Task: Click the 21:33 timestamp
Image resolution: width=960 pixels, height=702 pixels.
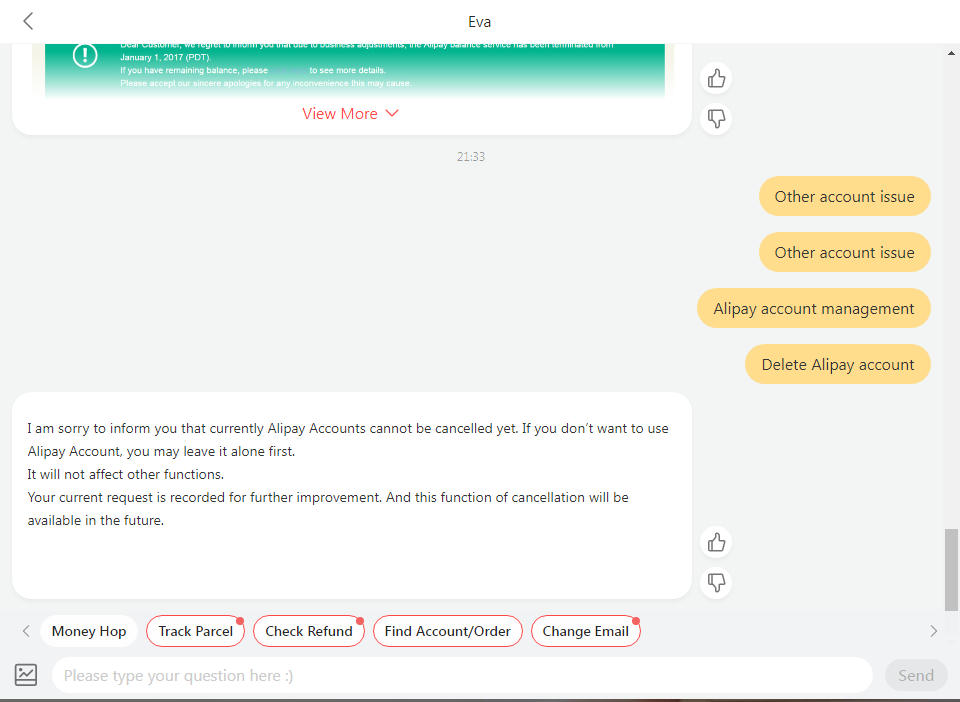Action: [x=471, y=157]
